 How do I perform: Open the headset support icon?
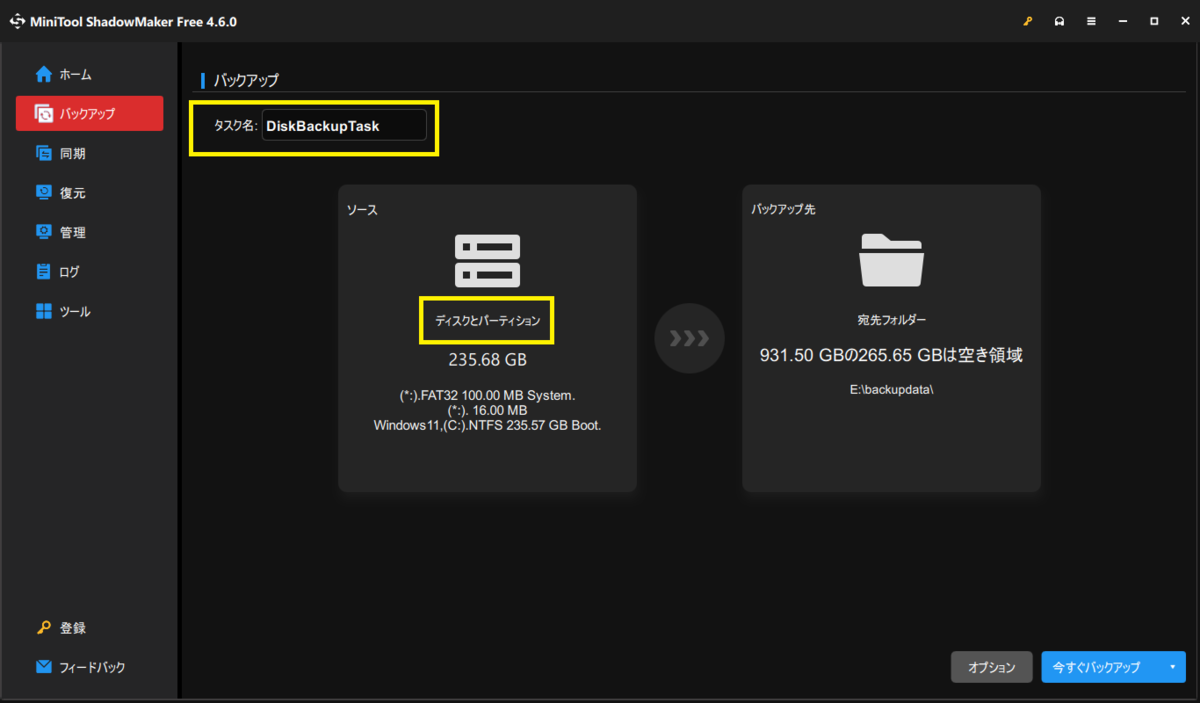point(1059,21)
